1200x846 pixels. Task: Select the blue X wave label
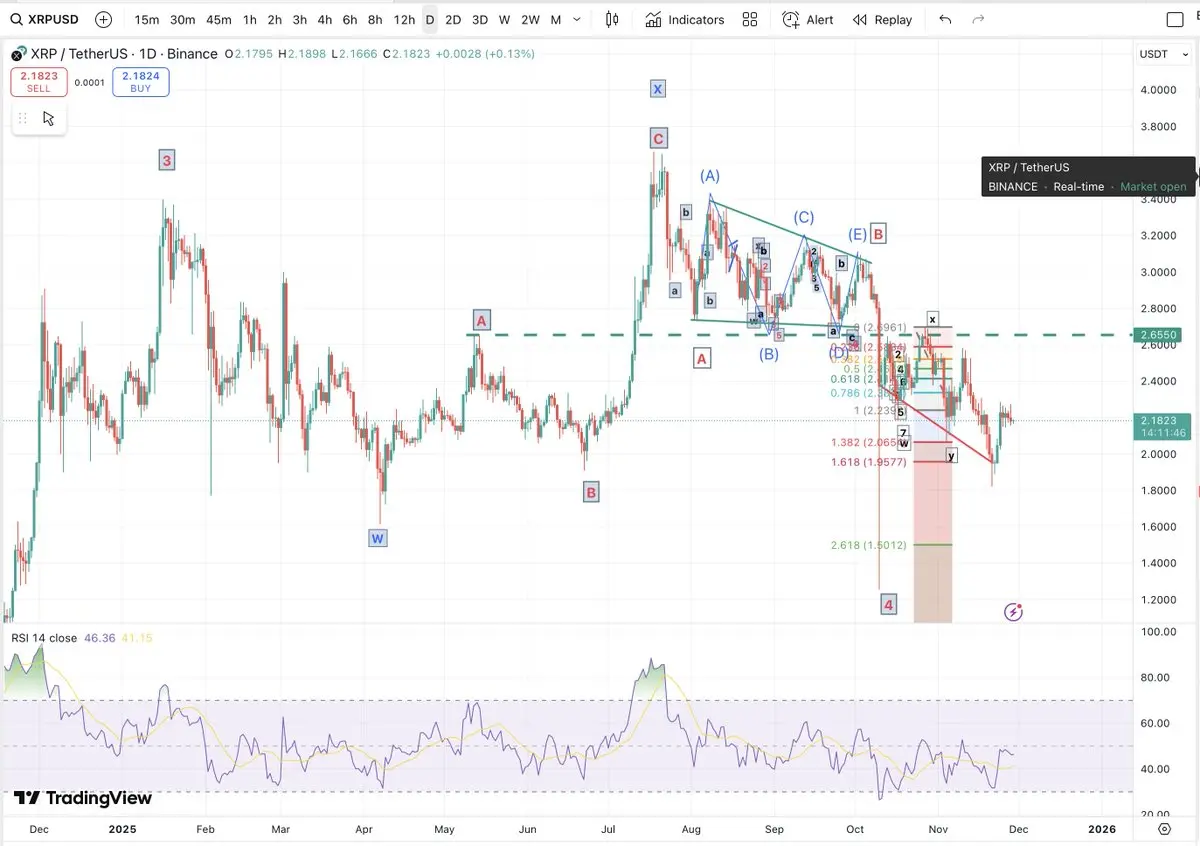657,89
